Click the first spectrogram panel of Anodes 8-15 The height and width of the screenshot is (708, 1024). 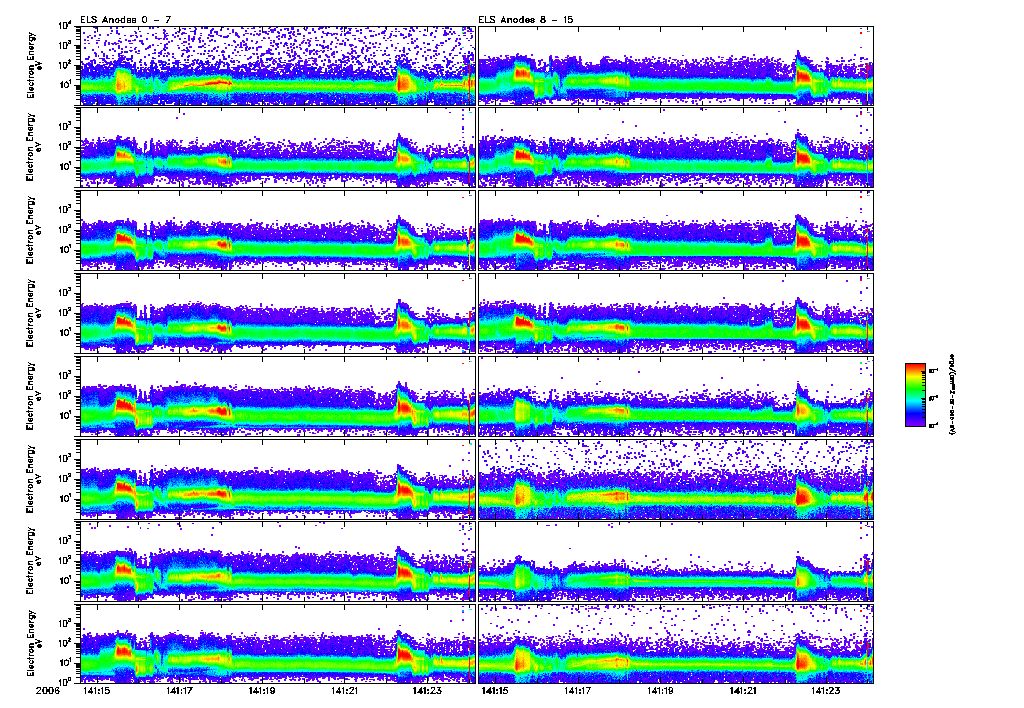(x=676, y=65)
